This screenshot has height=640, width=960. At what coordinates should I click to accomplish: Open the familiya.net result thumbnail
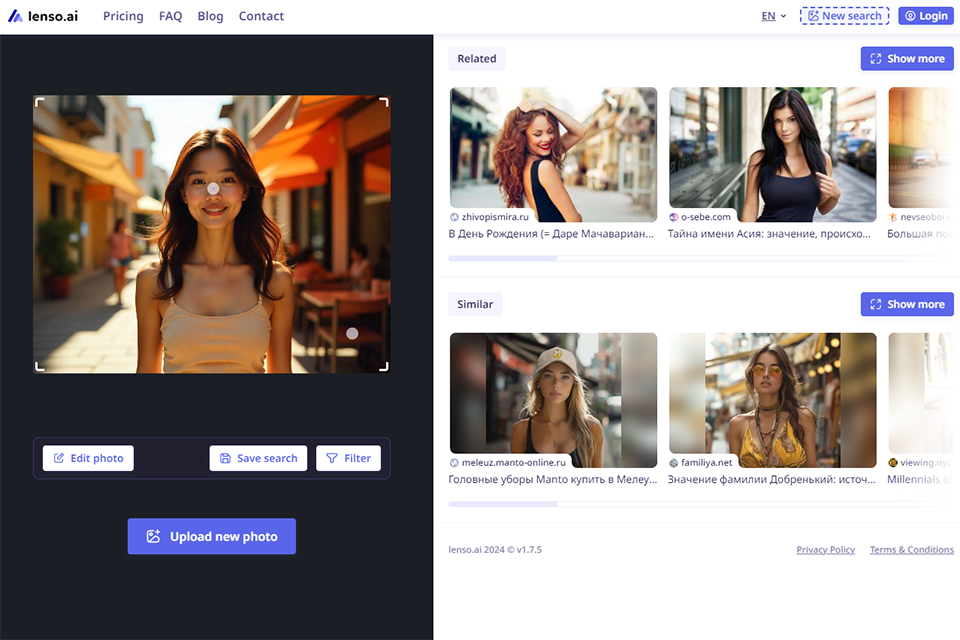(x=773, y=400)
